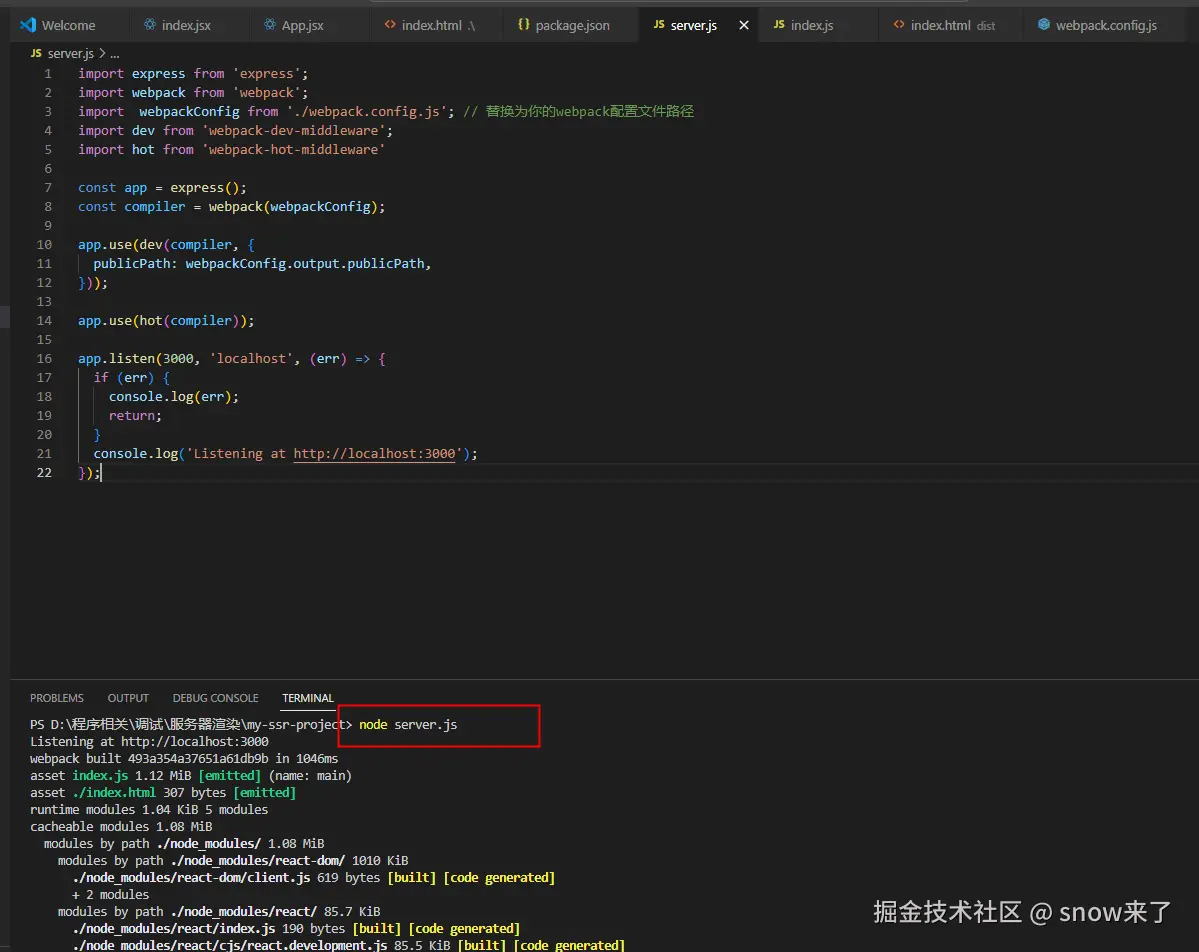Switch to the App.jsx tab
Viewport: 1199px width, 952px height.
tap(302, 25)
